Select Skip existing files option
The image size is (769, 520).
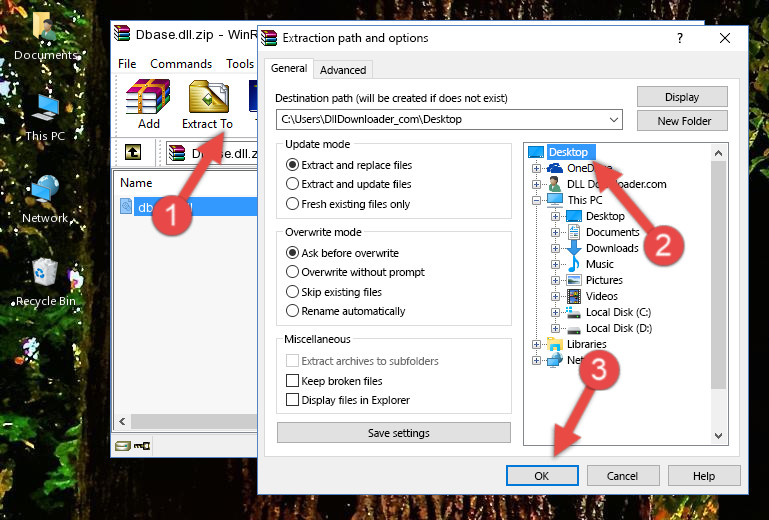point(333,291)
